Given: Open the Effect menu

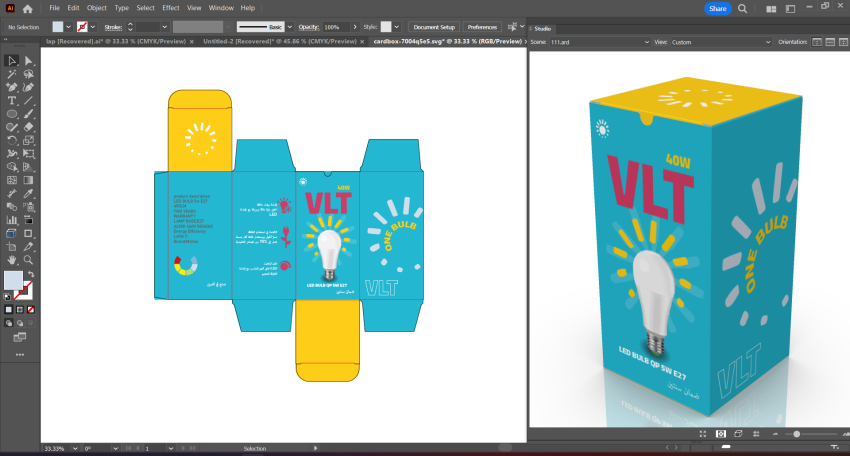Looking at the screenshot, I should tap(171, 8).
